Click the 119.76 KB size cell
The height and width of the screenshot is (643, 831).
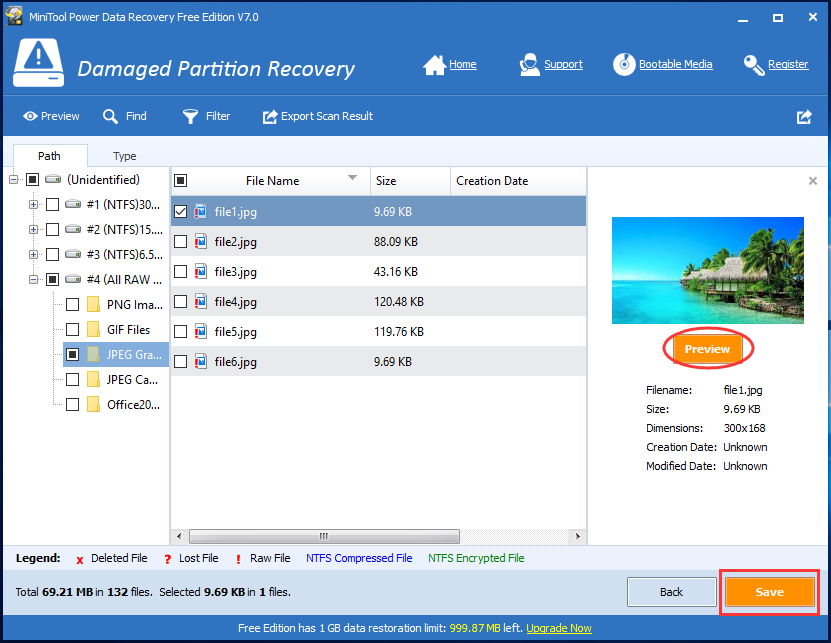399,331
